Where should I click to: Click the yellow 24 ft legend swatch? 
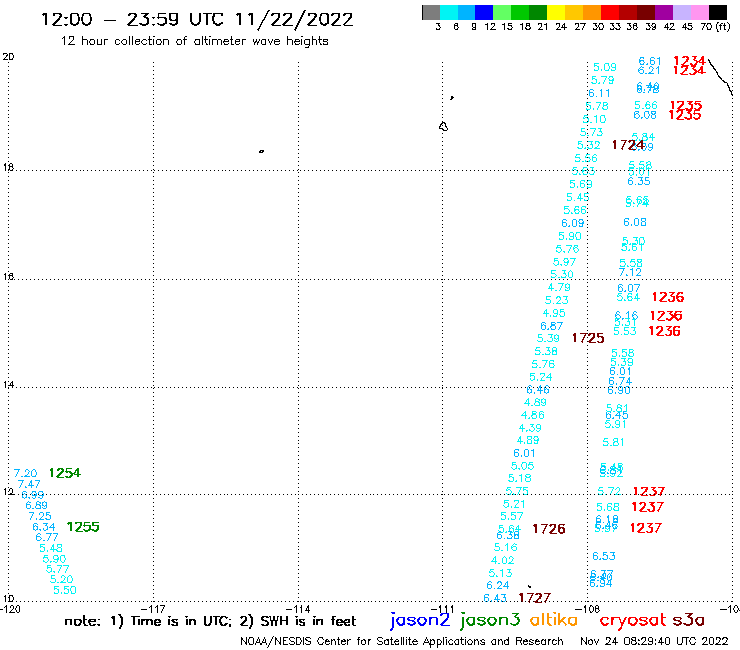pos(555,12)
